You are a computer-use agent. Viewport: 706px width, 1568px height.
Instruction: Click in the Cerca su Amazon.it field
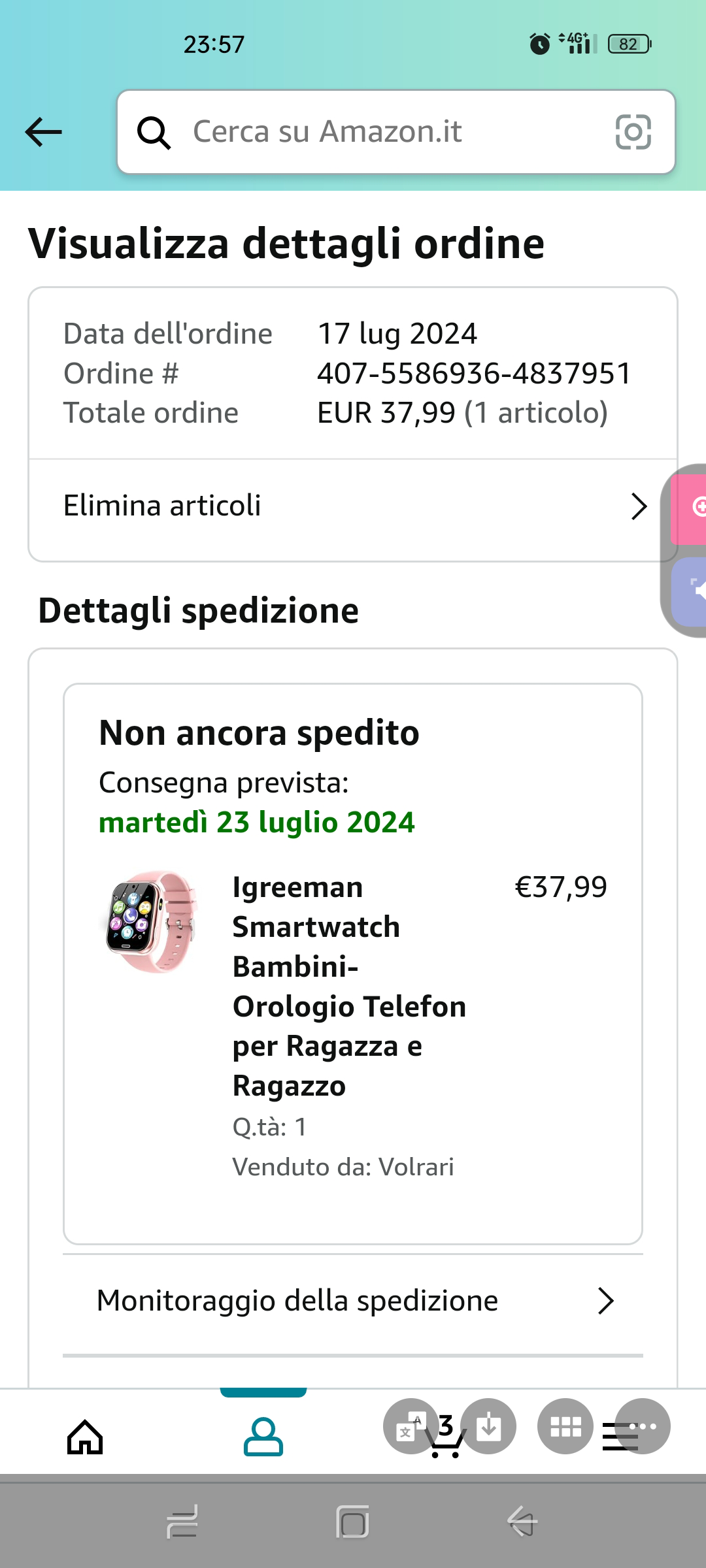(x=392, y=132)
